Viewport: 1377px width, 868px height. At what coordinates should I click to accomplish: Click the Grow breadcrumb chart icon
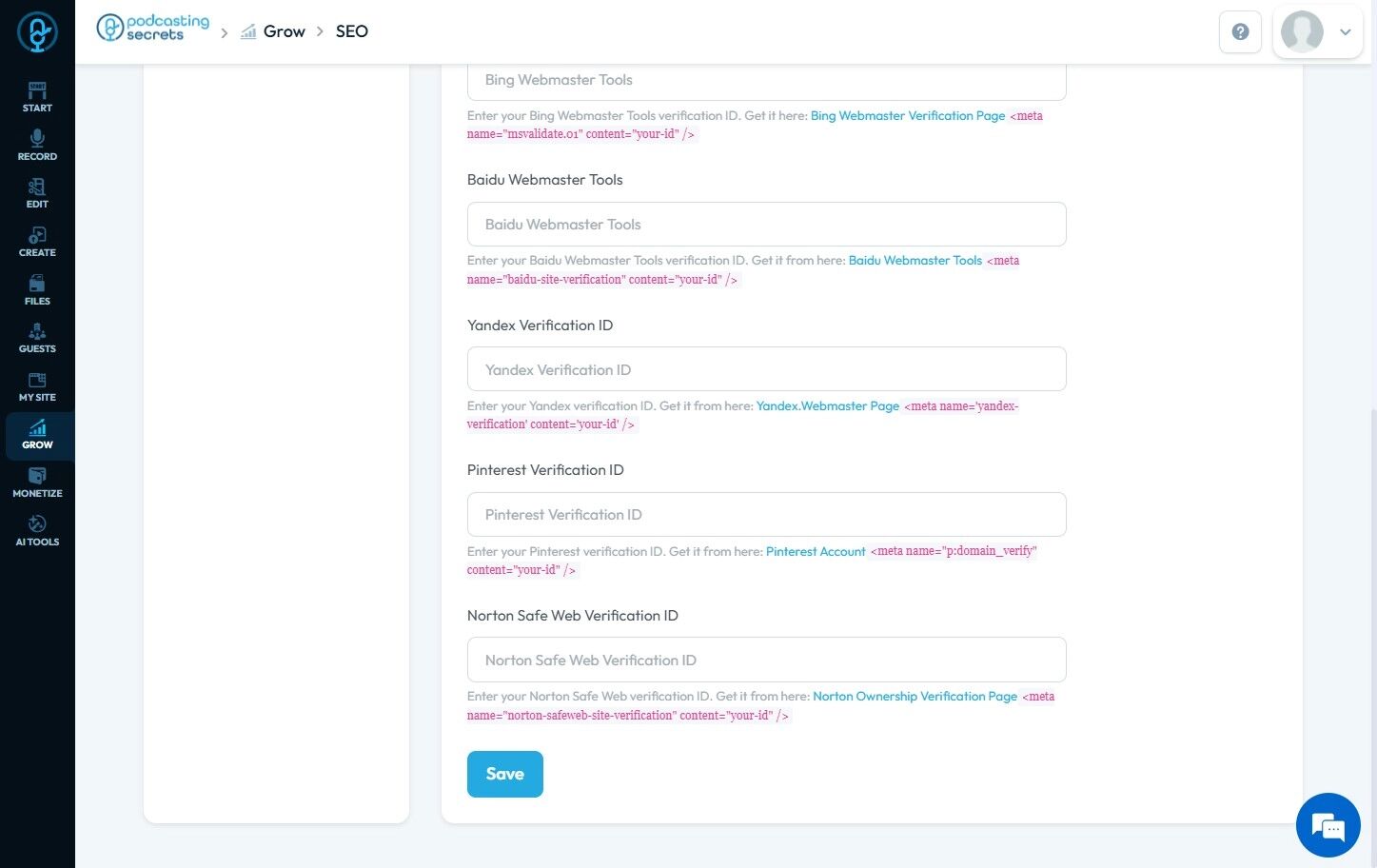pyautogui.click(x=248, y=31)
